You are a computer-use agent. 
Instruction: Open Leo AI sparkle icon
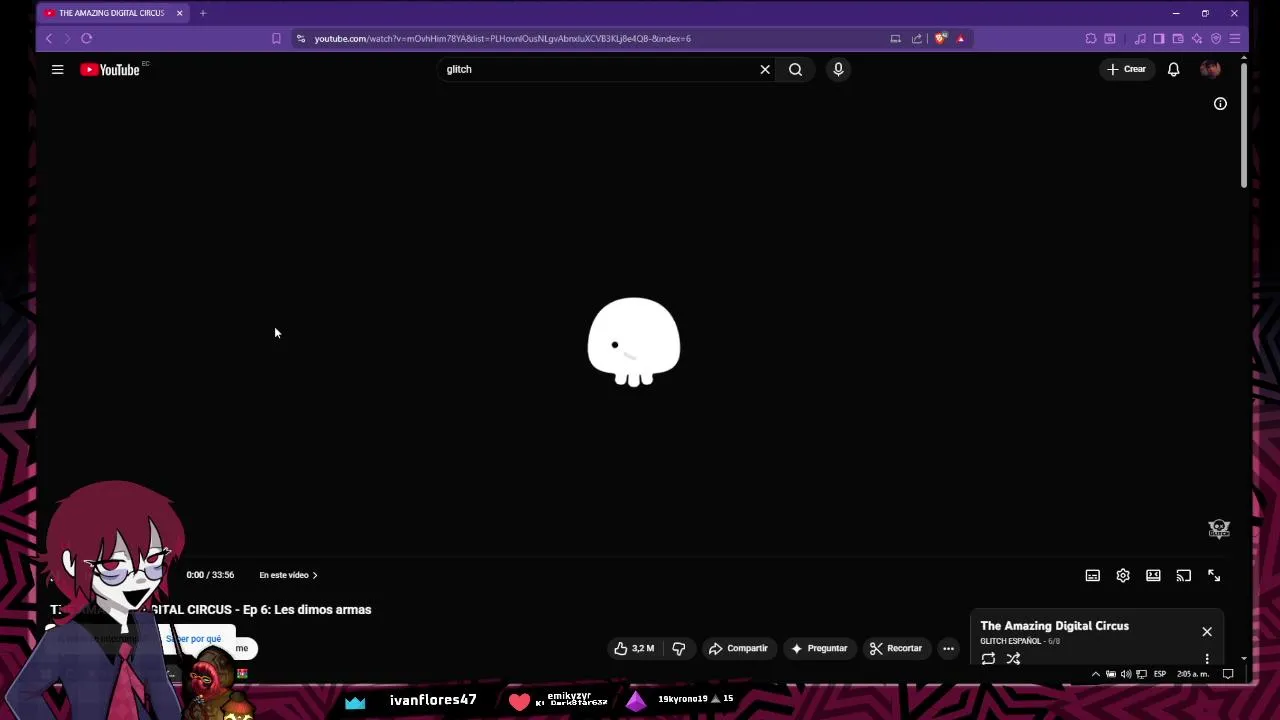point(1197,38)
